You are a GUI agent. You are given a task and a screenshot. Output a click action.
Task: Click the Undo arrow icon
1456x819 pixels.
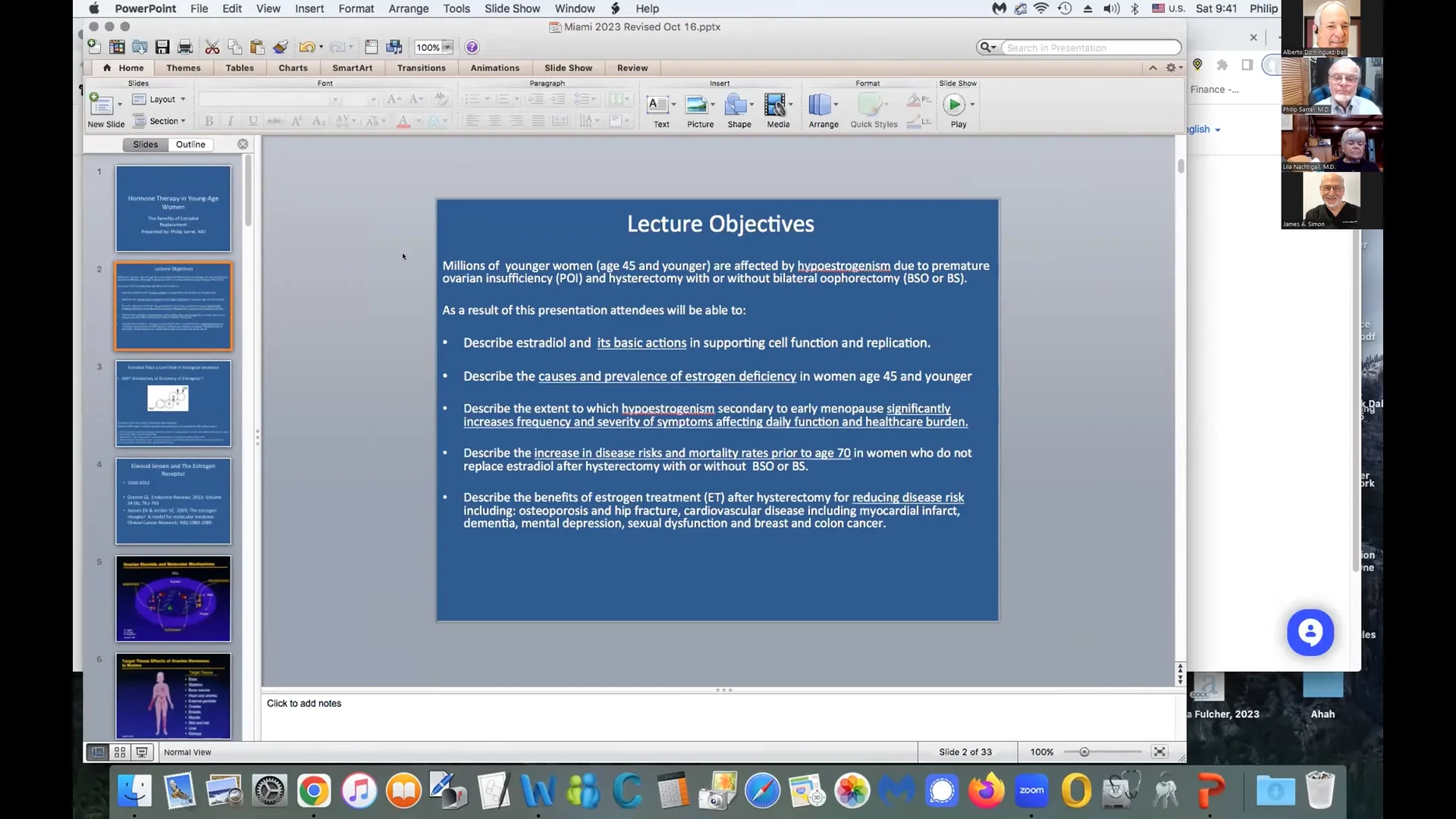coord(306,47)
